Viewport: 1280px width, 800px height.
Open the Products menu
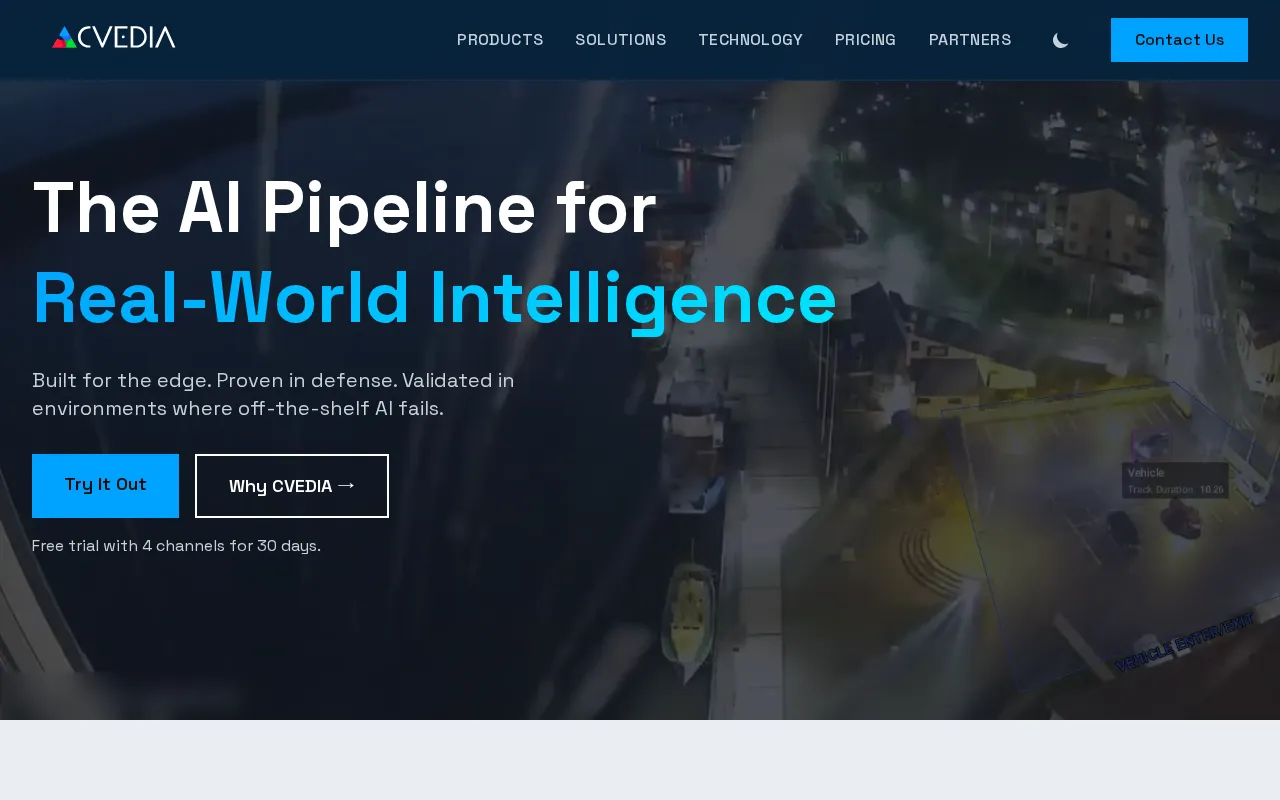[500, 40]
